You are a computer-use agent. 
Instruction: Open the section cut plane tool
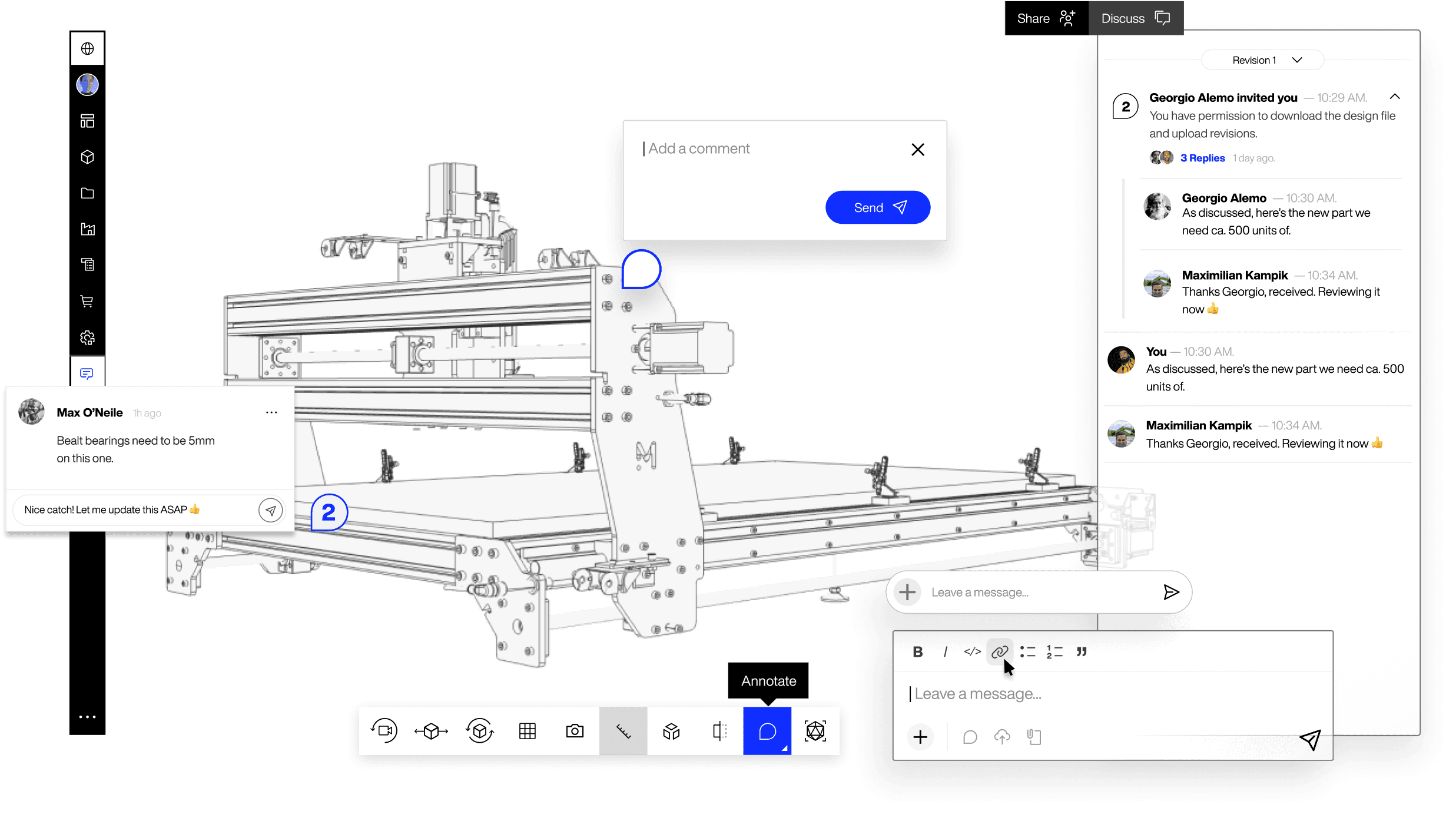tap(718, 731)
